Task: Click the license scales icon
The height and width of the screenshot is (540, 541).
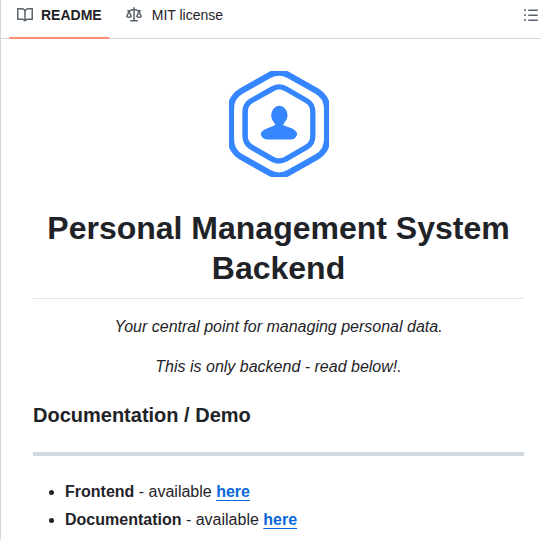Action: [134, 15]
